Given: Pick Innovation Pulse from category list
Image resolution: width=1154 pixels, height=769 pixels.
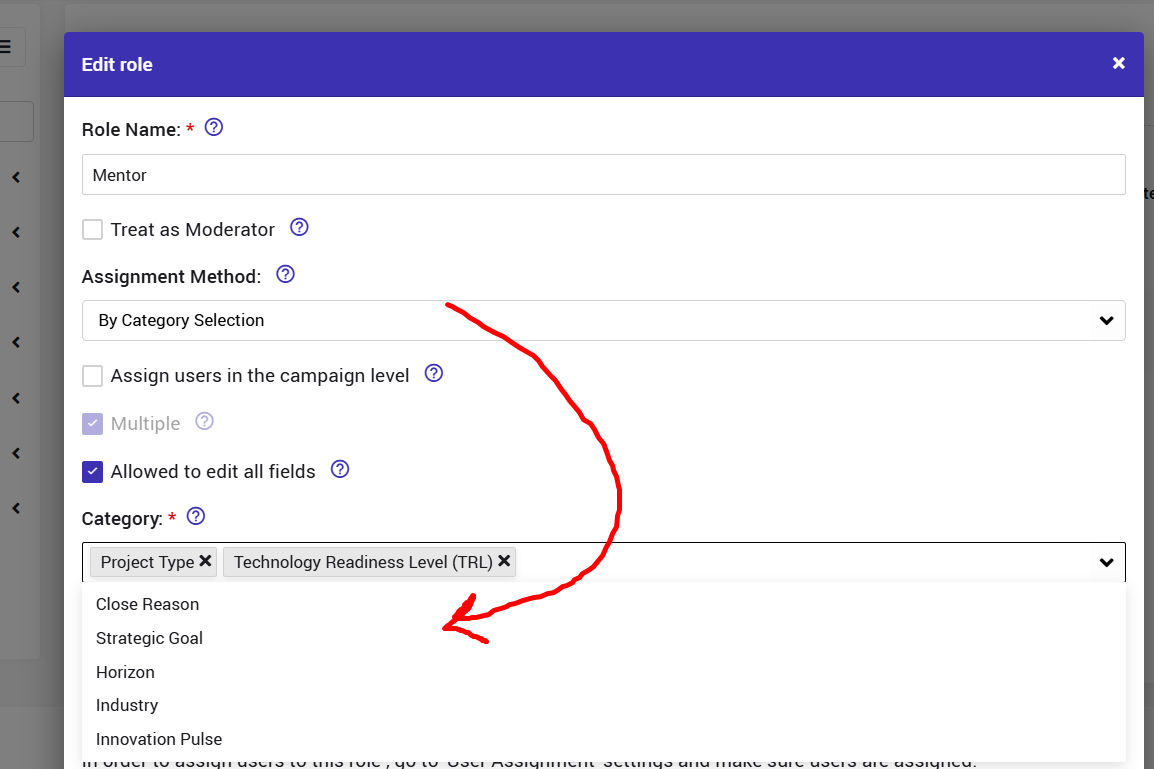Looking at the screenshot, I should pyautogui.click(x=603, y=739).
